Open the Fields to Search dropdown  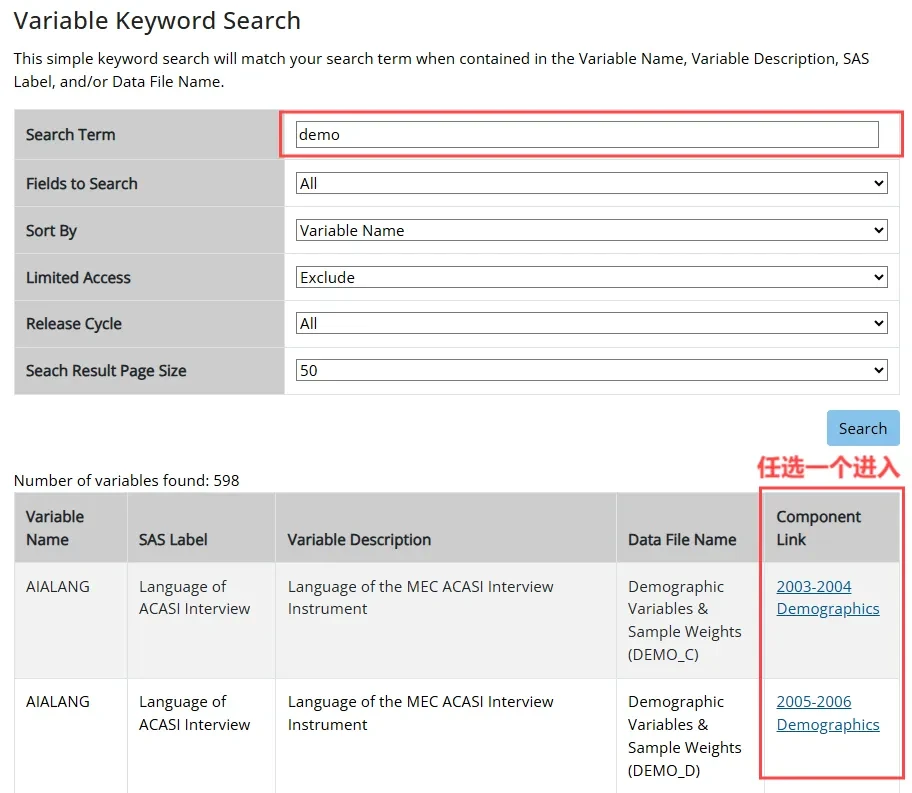tap(592, 184)
